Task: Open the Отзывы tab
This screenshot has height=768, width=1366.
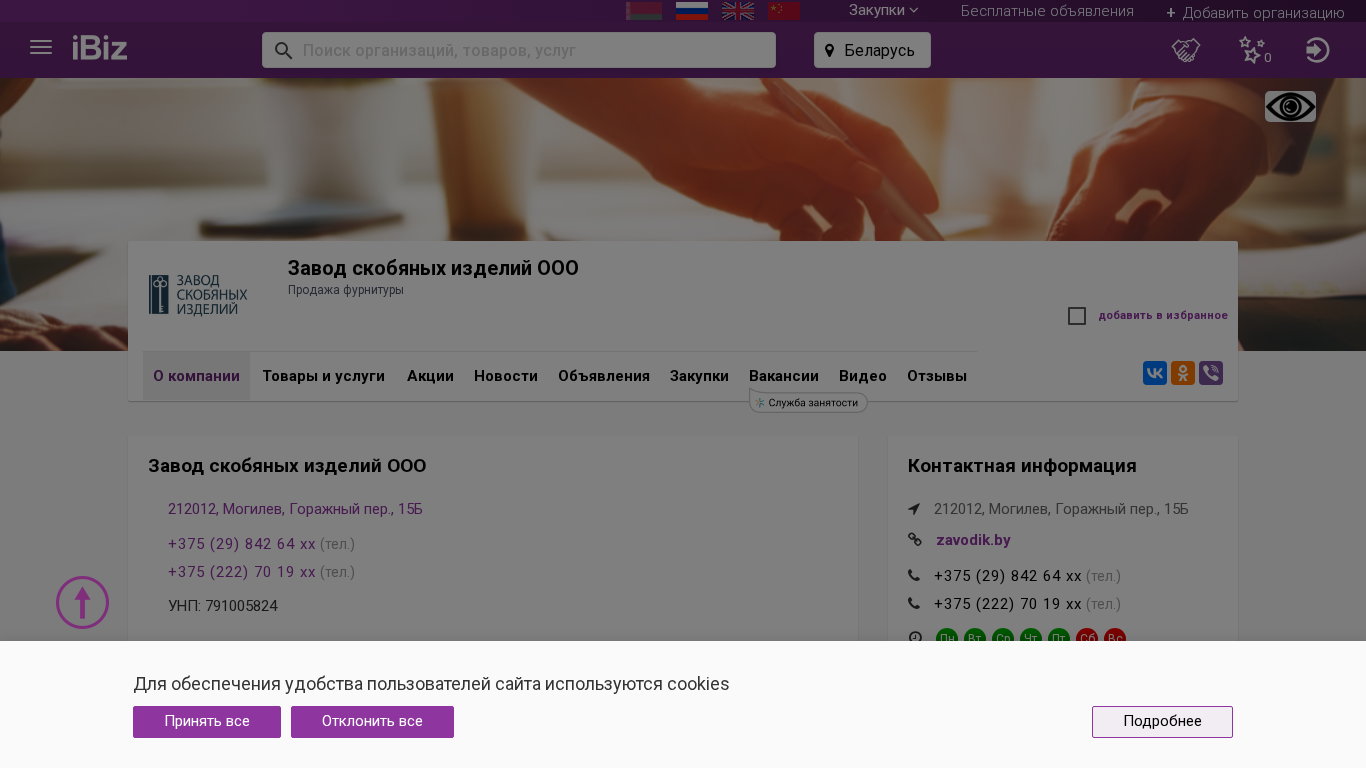Action: click(x=936, y=377)
